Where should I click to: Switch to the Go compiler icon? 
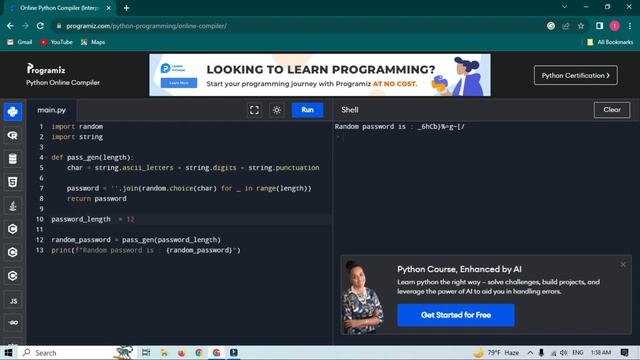point(13,322)
